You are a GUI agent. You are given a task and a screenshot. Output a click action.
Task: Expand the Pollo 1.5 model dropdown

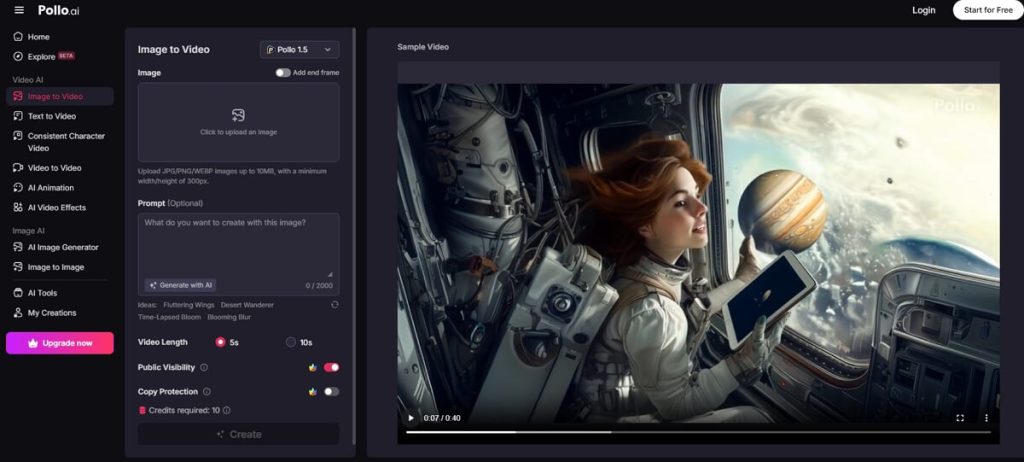[299, 50]
